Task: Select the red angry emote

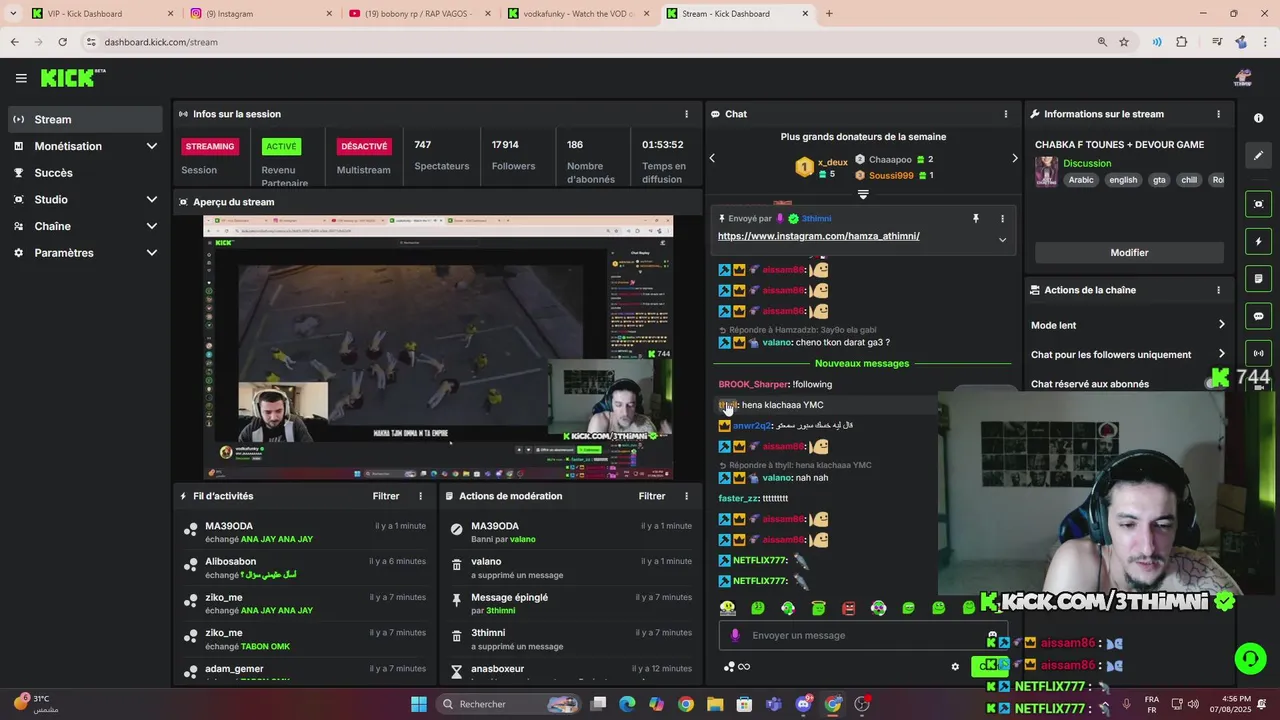Action: 848,608
